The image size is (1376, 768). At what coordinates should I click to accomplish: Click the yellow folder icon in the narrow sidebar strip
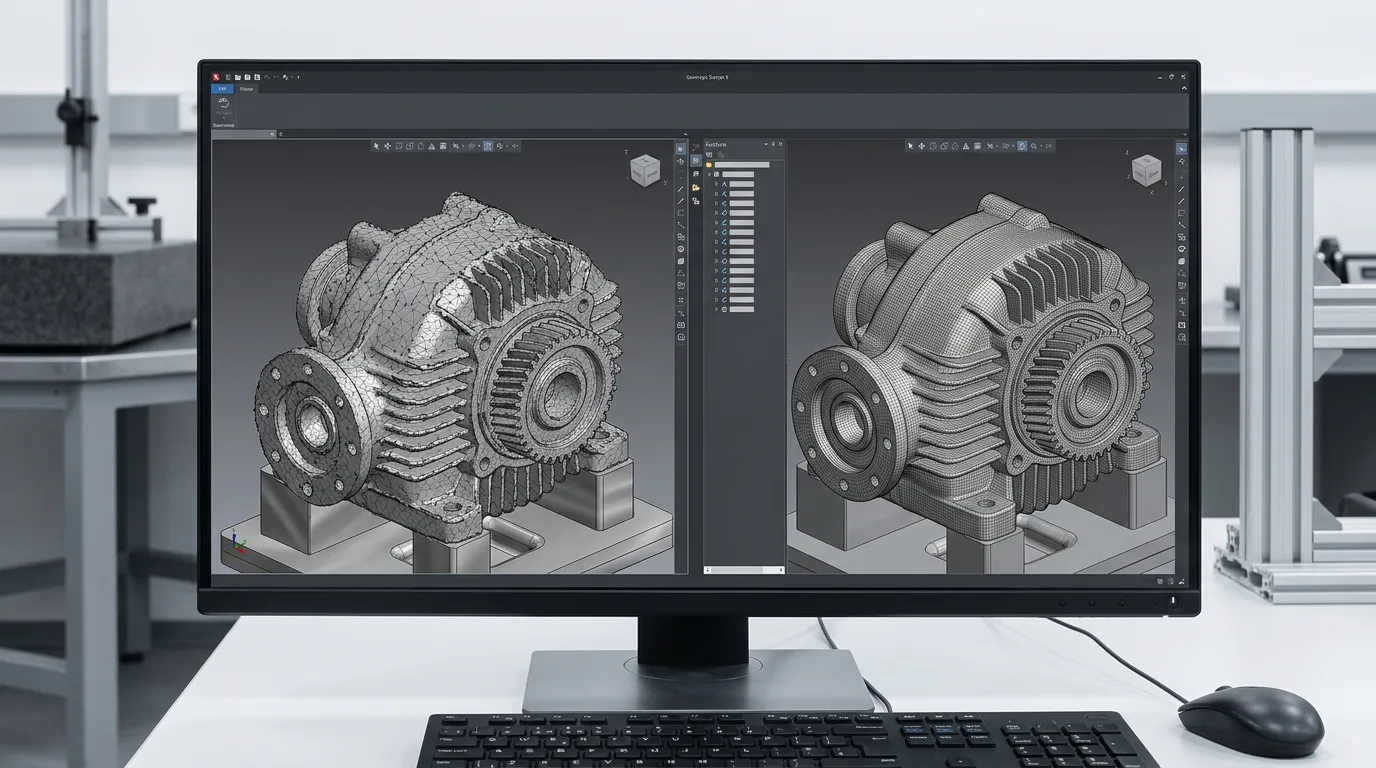(x=695, y=187)
